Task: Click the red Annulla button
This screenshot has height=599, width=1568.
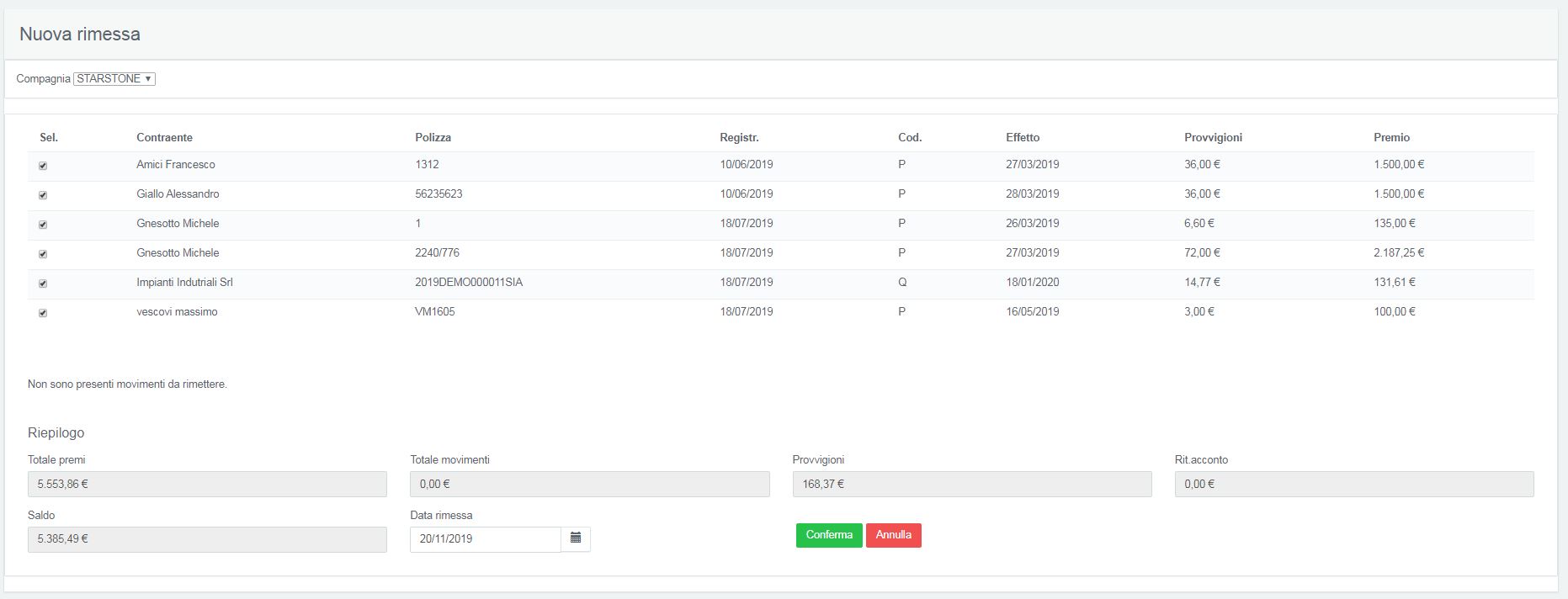Action: pos(894,535)
